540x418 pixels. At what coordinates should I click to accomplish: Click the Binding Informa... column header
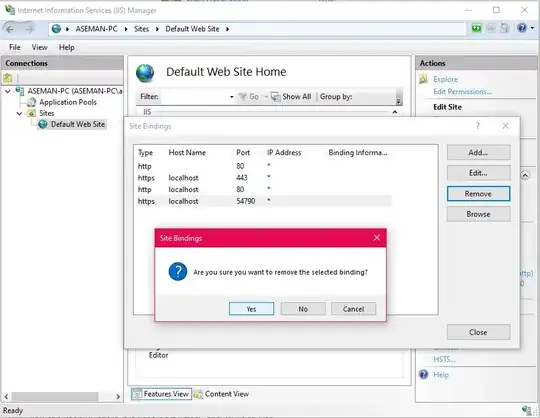click(357, 153)
